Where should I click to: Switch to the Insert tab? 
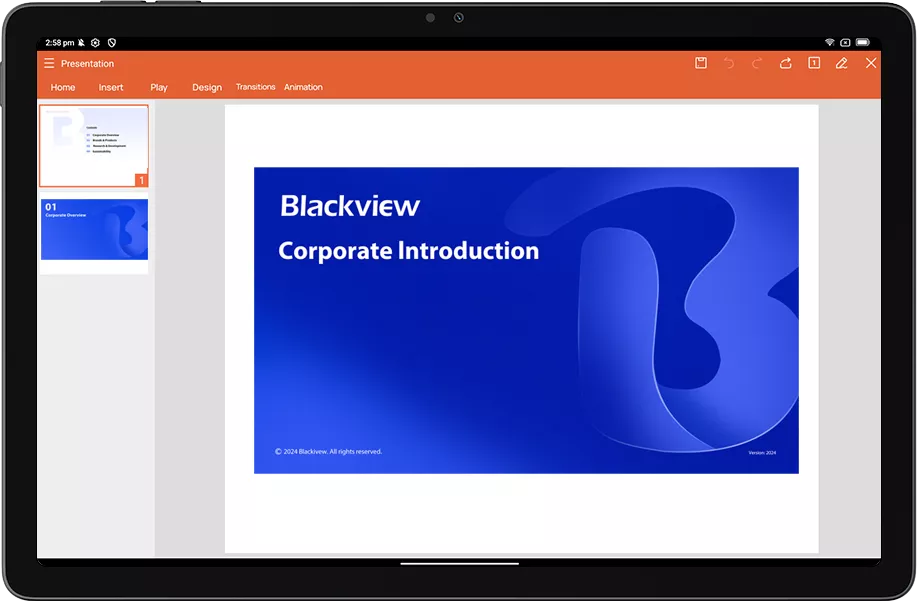111,87
